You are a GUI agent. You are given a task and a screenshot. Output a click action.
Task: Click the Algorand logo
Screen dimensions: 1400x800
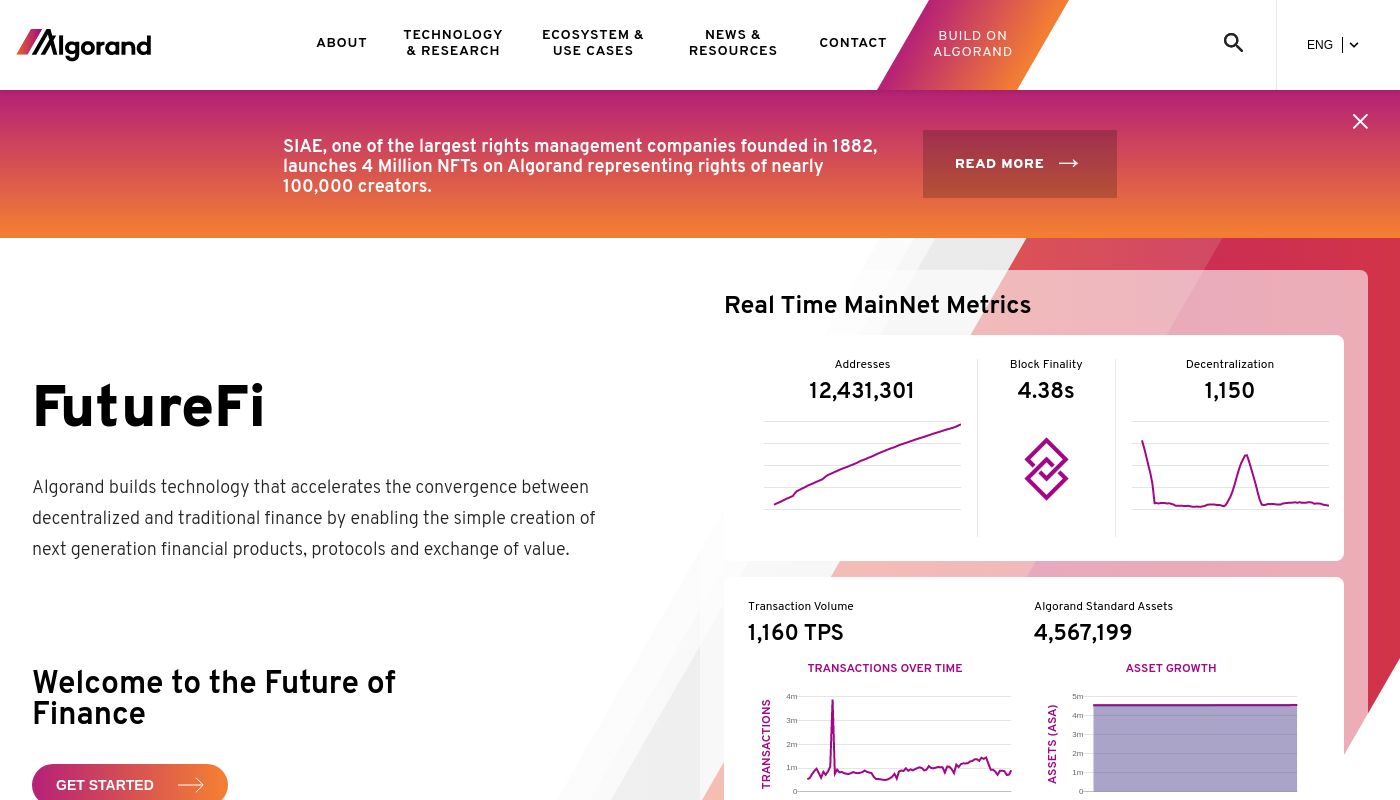point(84,45)
